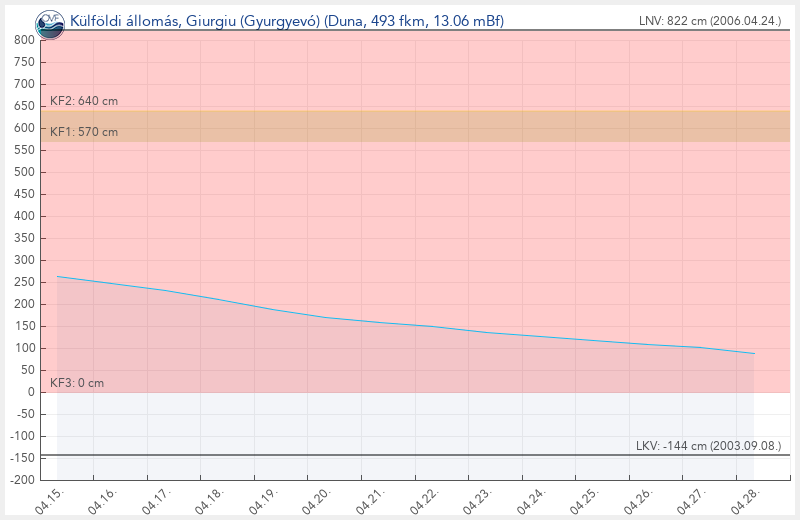Click the 300 value on the y-axis
This screenshot has height=520, width=800.
click(25, 260)
